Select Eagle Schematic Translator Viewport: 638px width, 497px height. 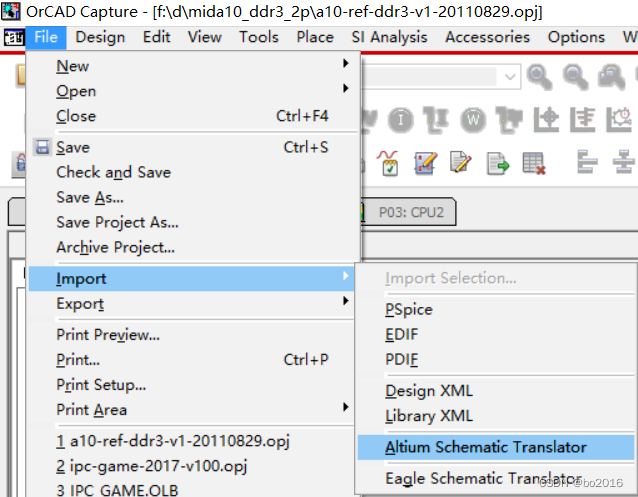coord(496,478)
